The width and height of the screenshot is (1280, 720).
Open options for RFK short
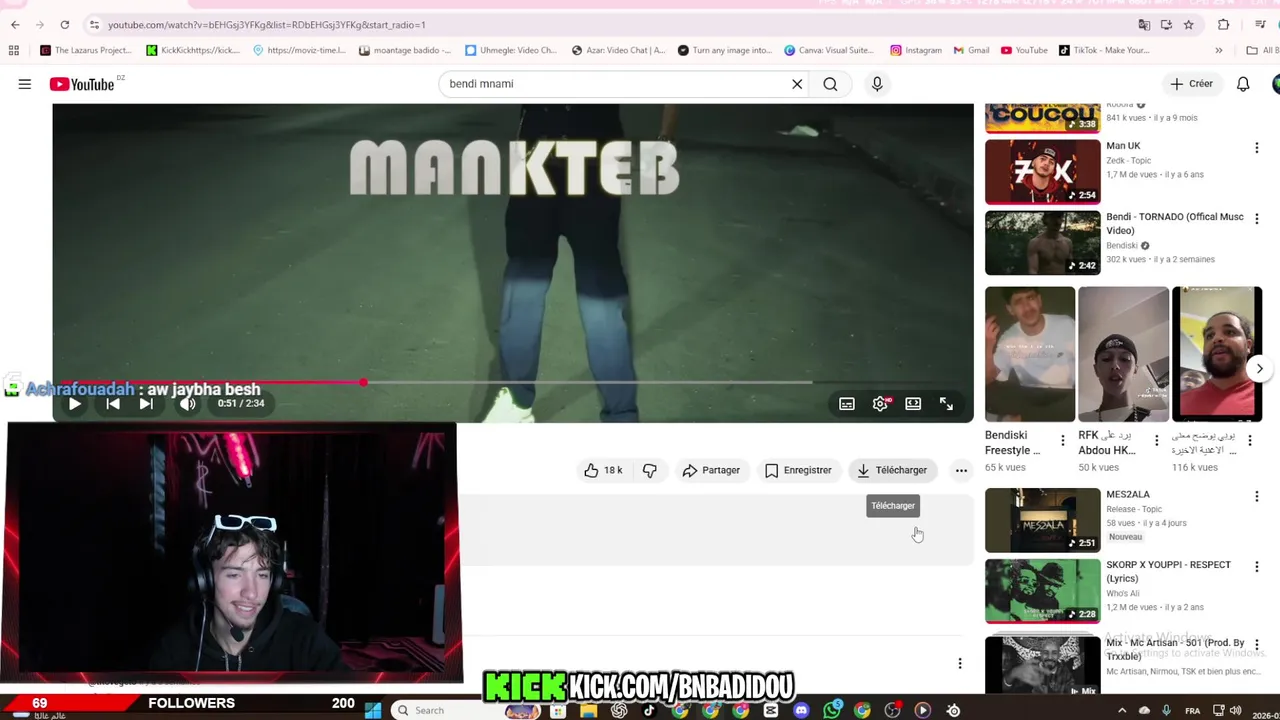tap(1156, 440)
